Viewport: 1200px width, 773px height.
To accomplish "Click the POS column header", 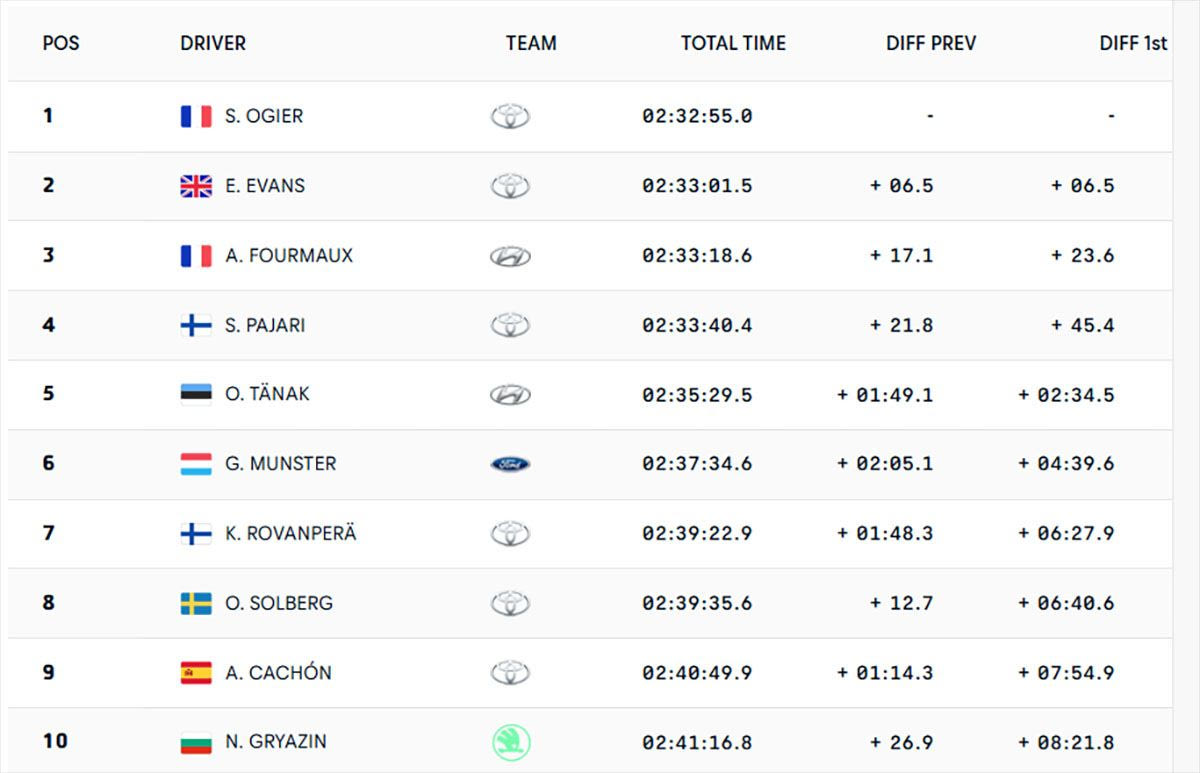I will coord(61,44).
